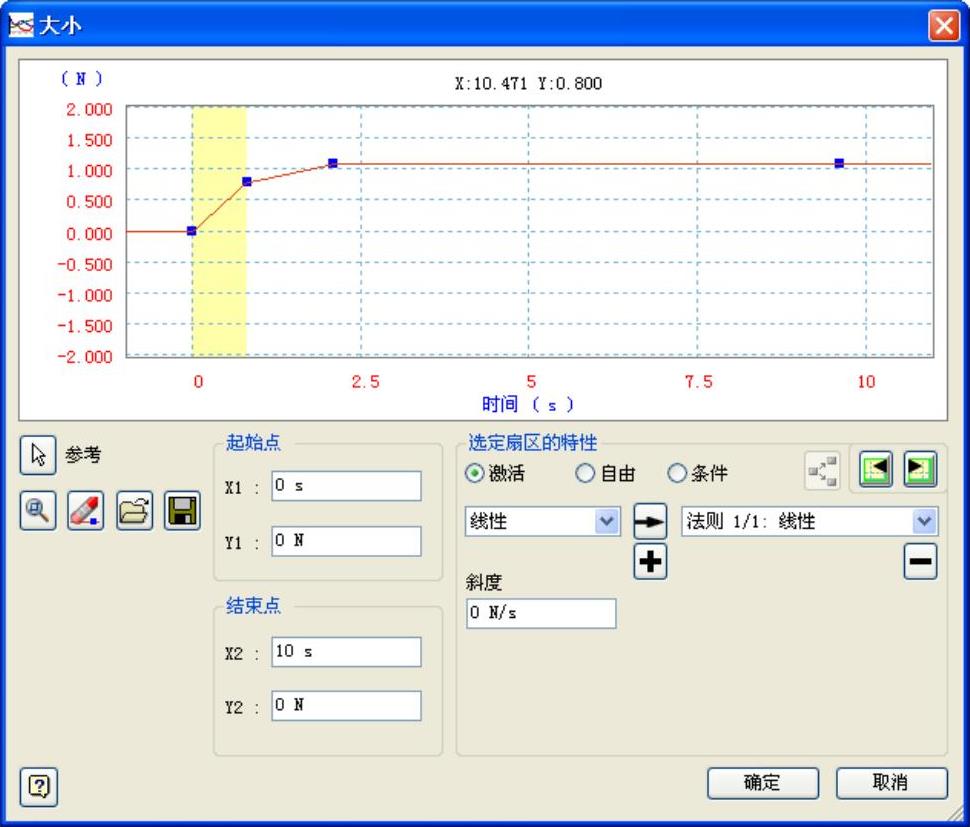Select the 条件 radio button
Screen dimensions: 970x827
[x=677, y=474]
